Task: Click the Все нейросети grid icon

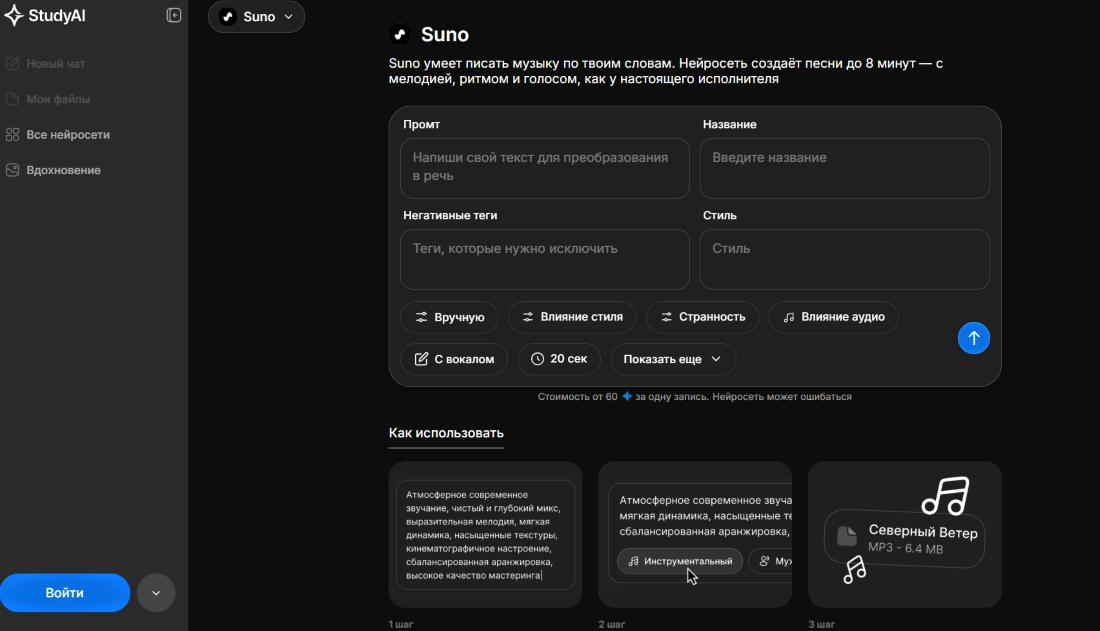Action: coord(13,135)
